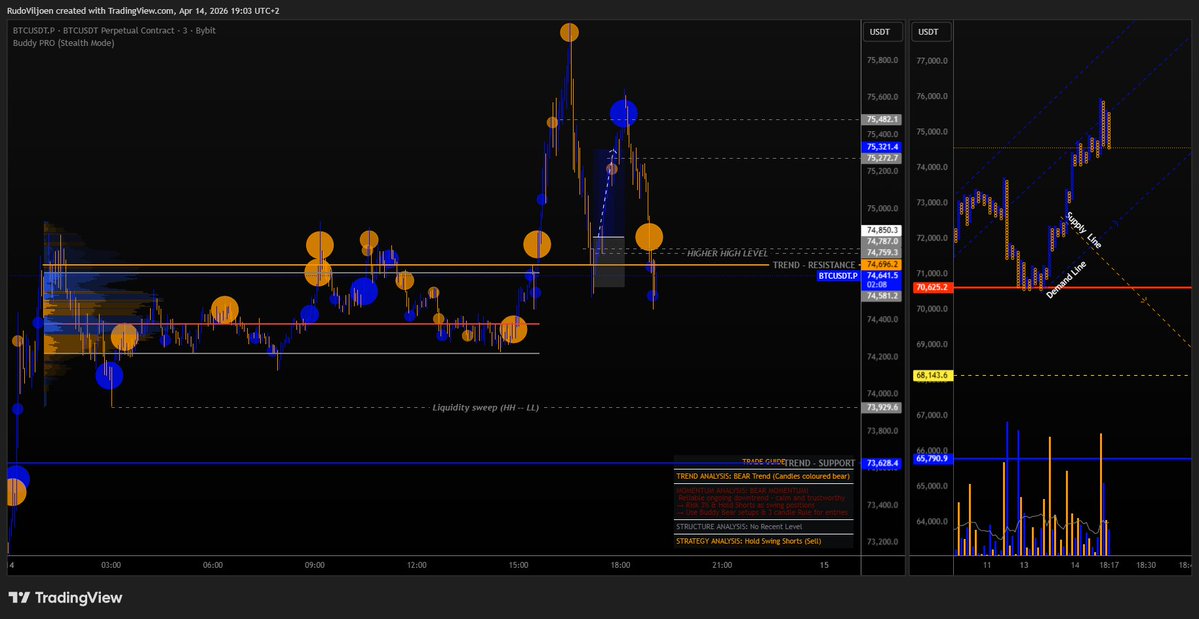Select the blue 73,628.4 support price tag
The width and height of the screenshot is (1199, 619).
tap(883, 463)
